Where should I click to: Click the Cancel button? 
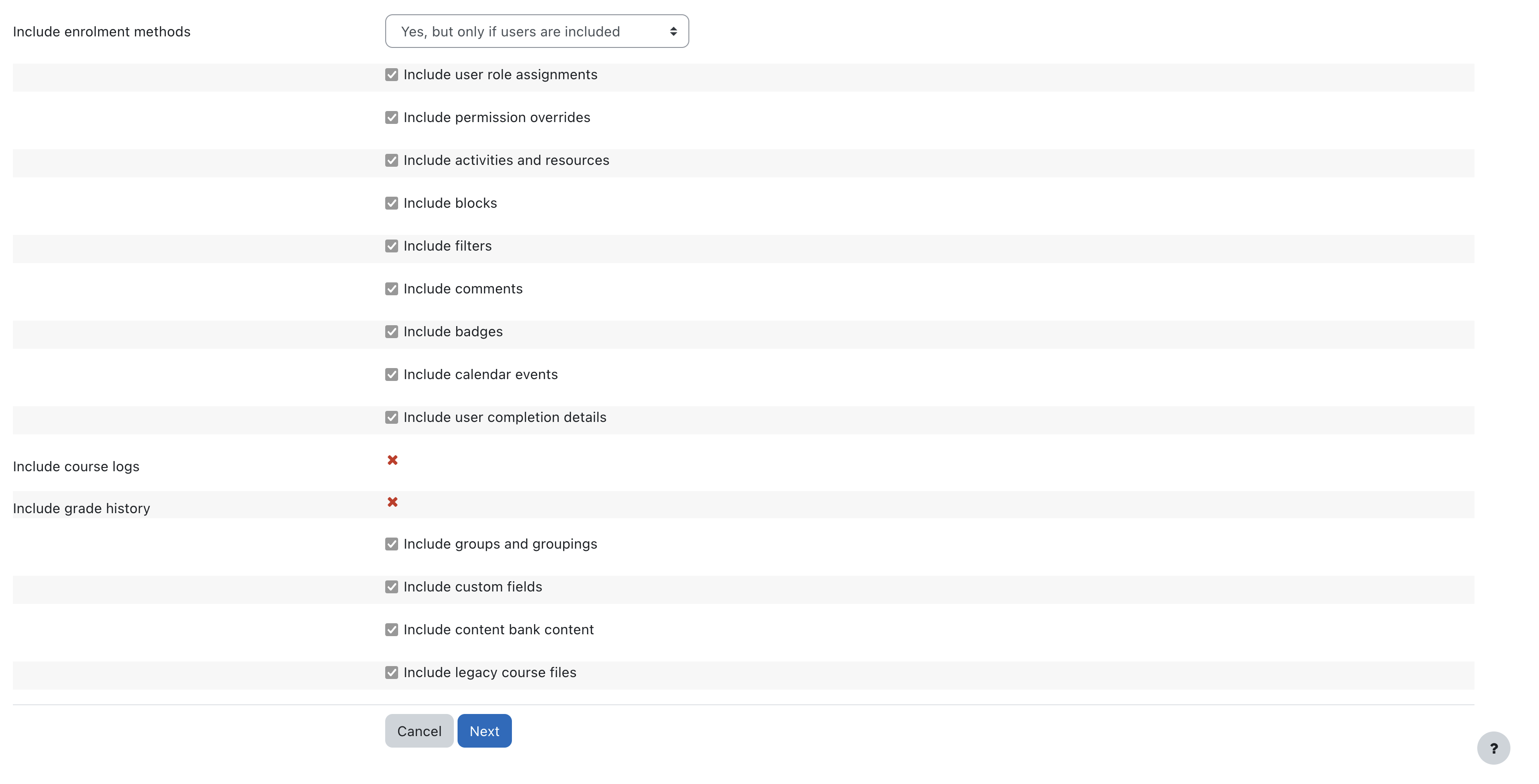point(419,731)
